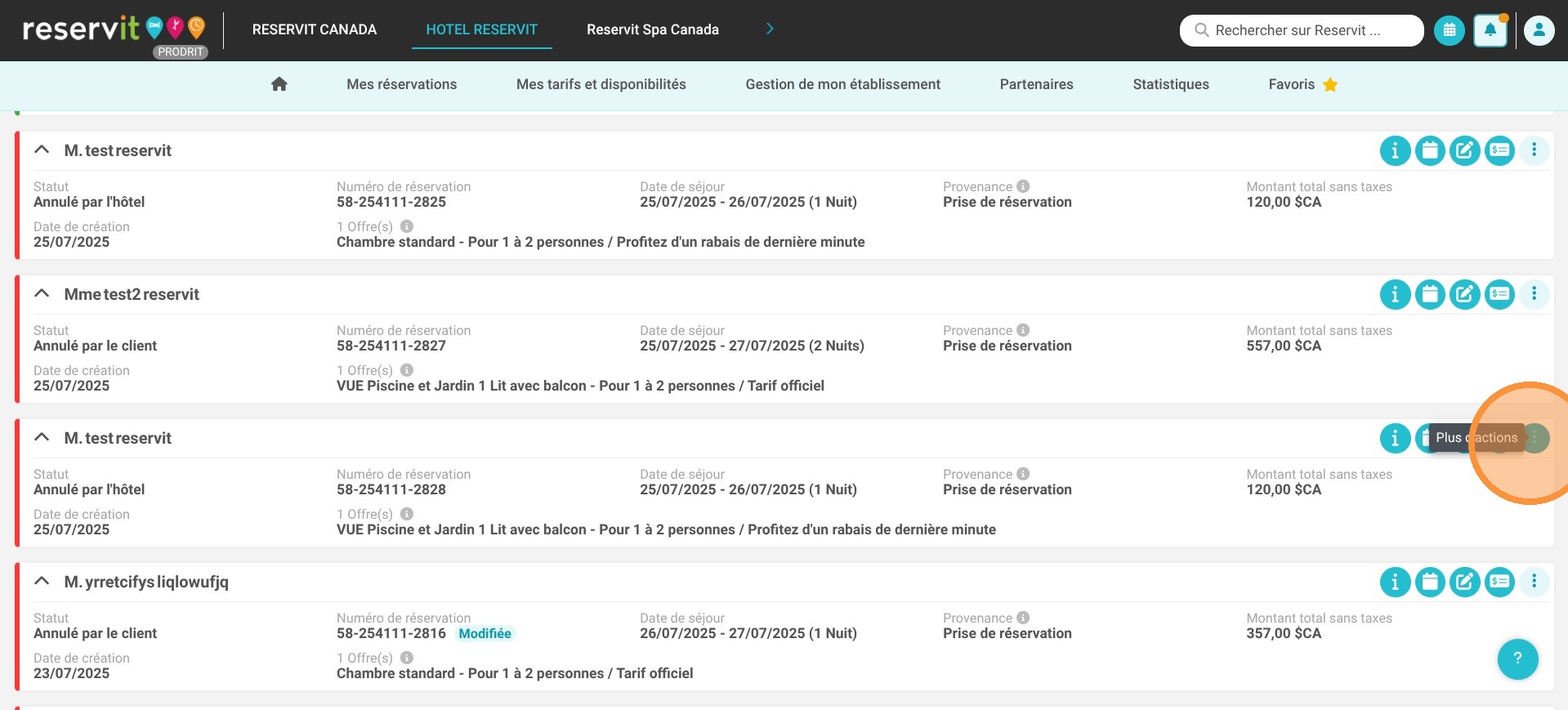Viewport: 1568px width, 710px height.
Task: Click the M. yrretcifys liqlowufjq name
Action: pyautogui.click(x=146, y=582)
